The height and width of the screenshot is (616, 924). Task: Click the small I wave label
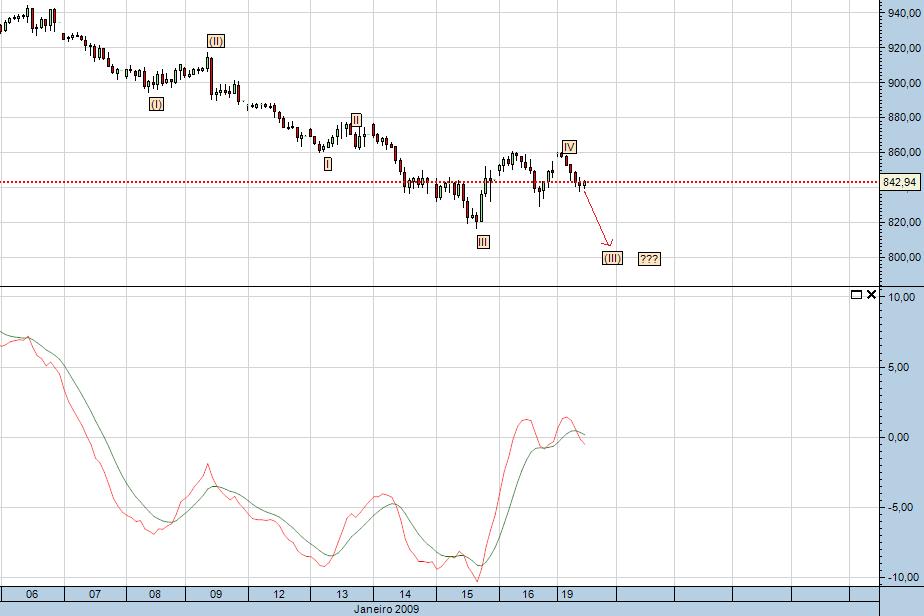pyautogui.click(x=328, y=164)
